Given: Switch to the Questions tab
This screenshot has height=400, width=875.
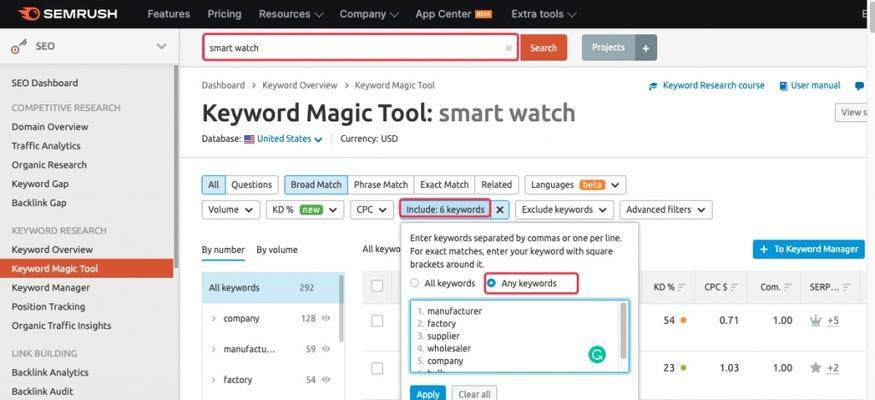Looking at the screenshot, I should tap(252, 185).
